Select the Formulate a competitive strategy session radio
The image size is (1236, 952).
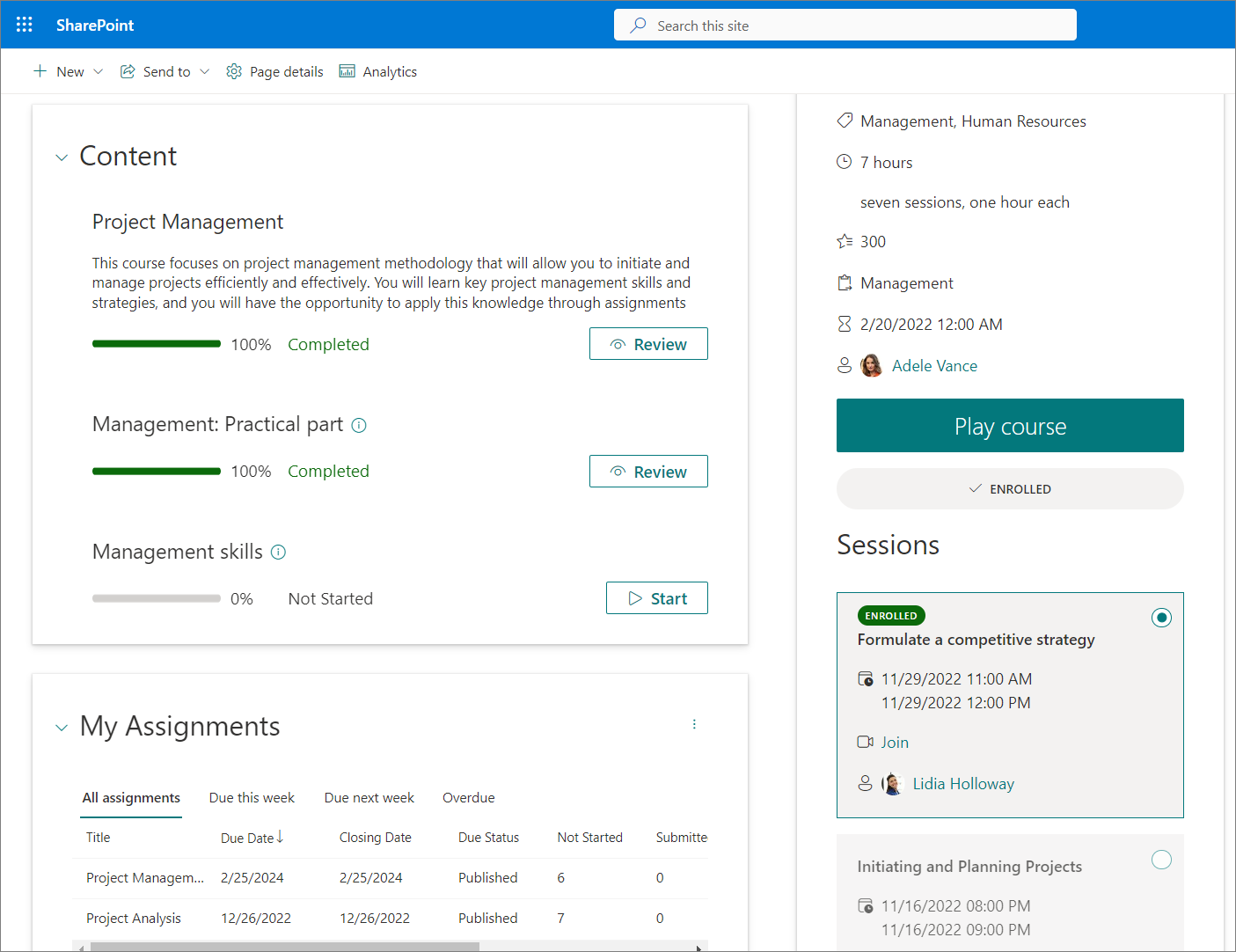coord(1161,618)
